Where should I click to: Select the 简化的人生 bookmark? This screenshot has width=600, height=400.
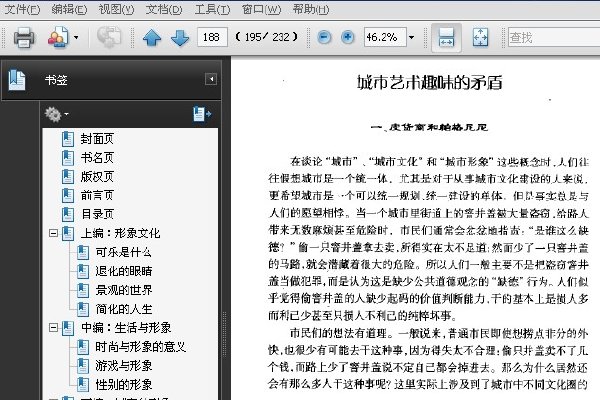coord(124,309)
